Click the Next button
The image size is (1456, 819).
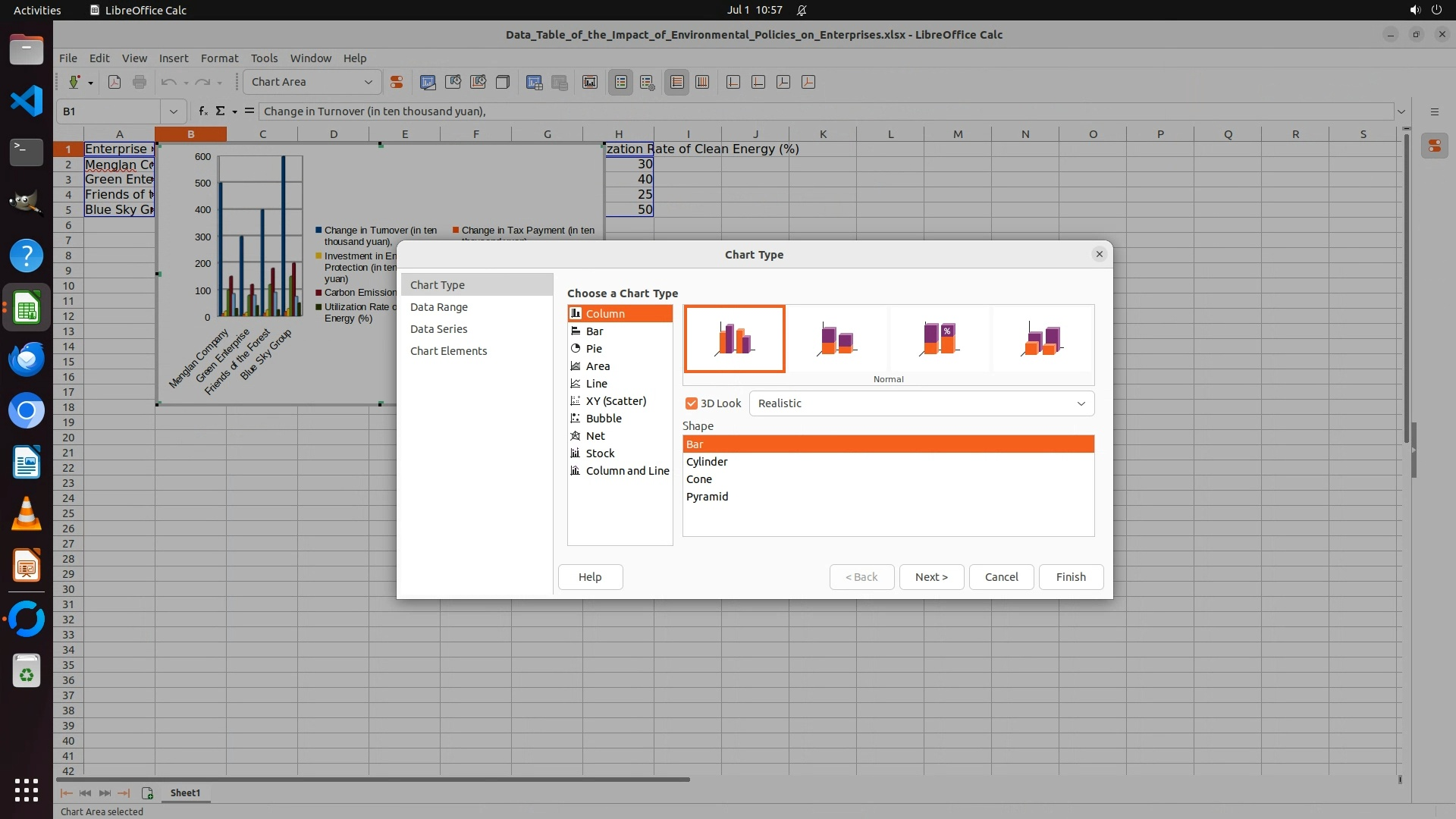pyautogui.click(x=930, y=577)
